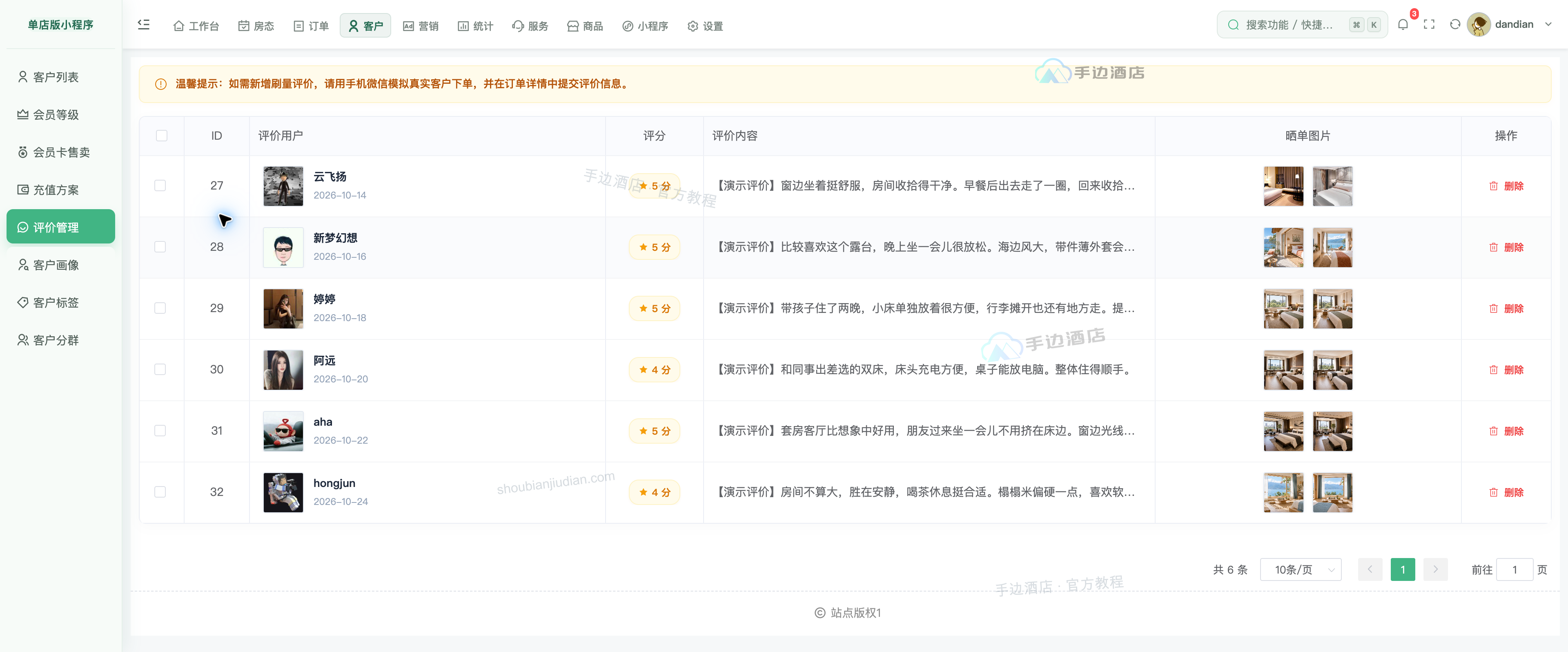Click dandian user avatar
This screenshot has height=652, width=1568.
[1479, 25]
